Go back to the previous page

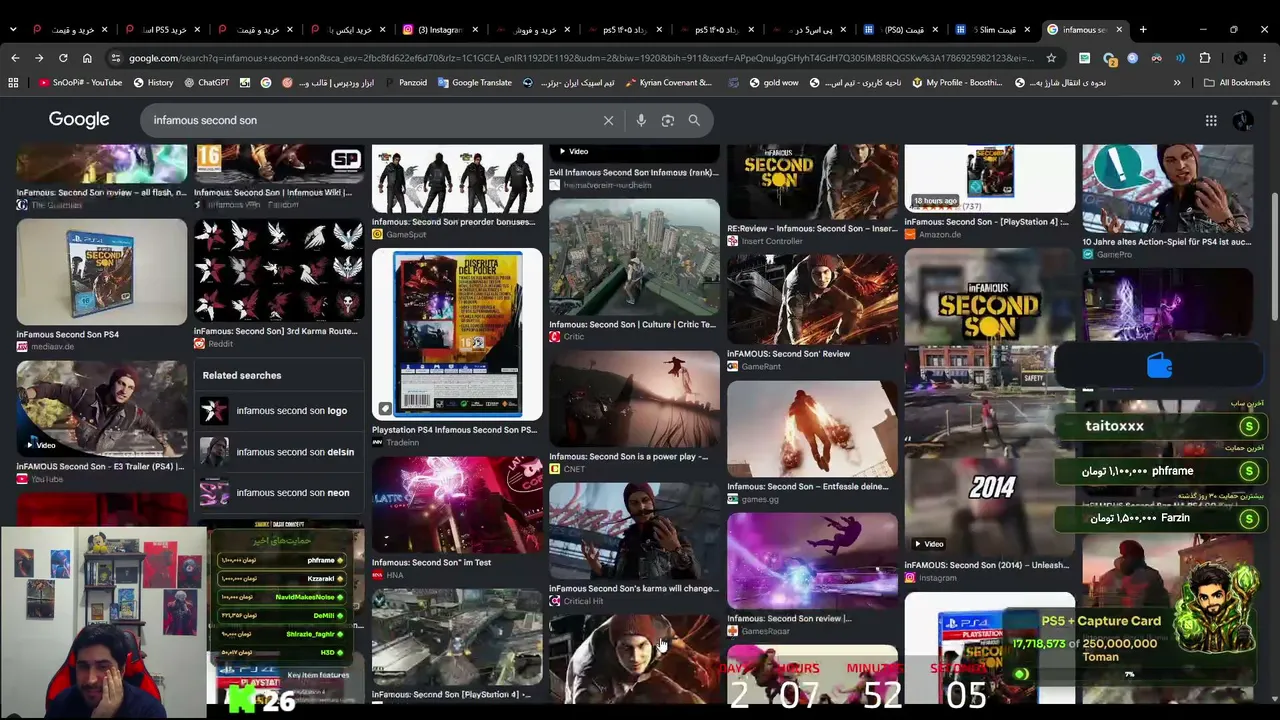15,58
